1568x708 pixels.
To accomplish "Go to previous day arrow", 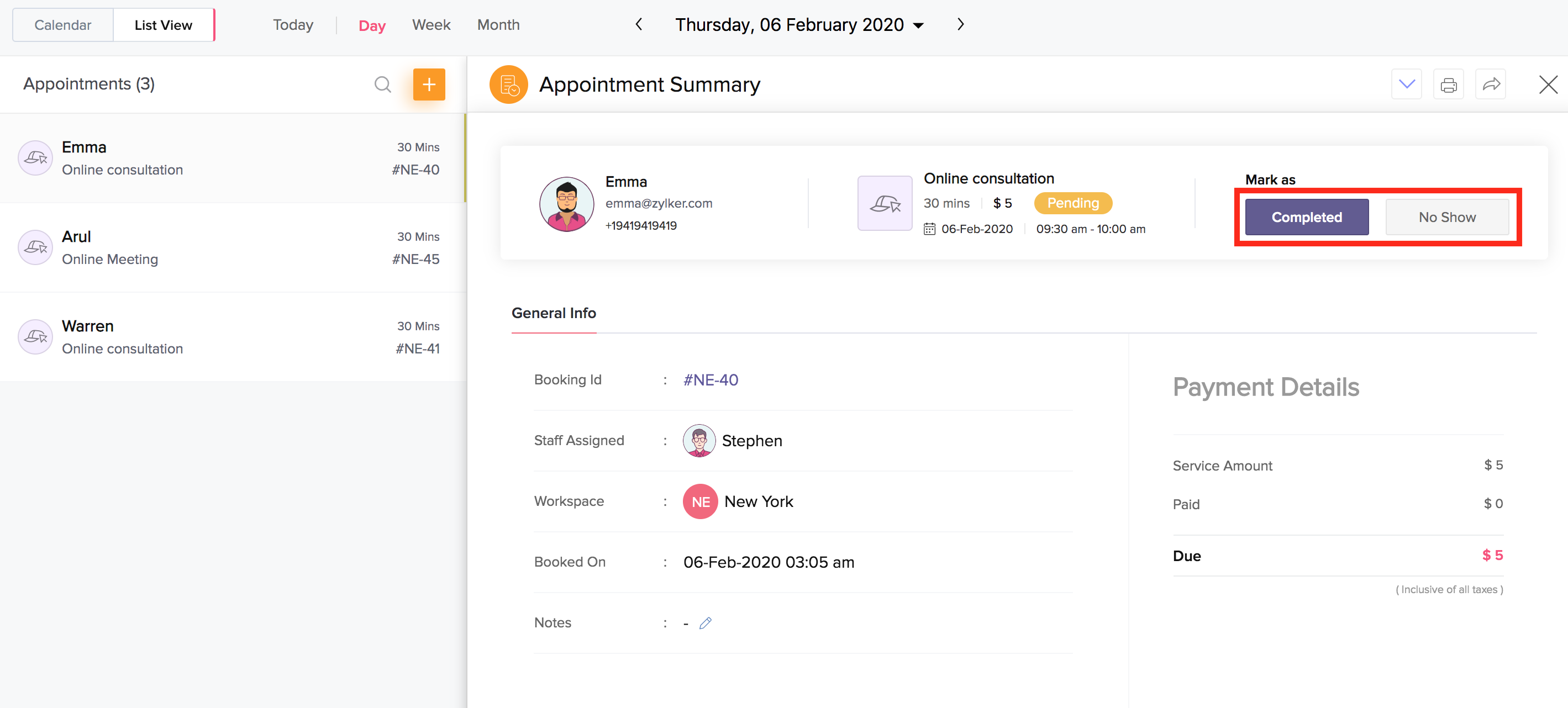I will click(x=639, y=24).
